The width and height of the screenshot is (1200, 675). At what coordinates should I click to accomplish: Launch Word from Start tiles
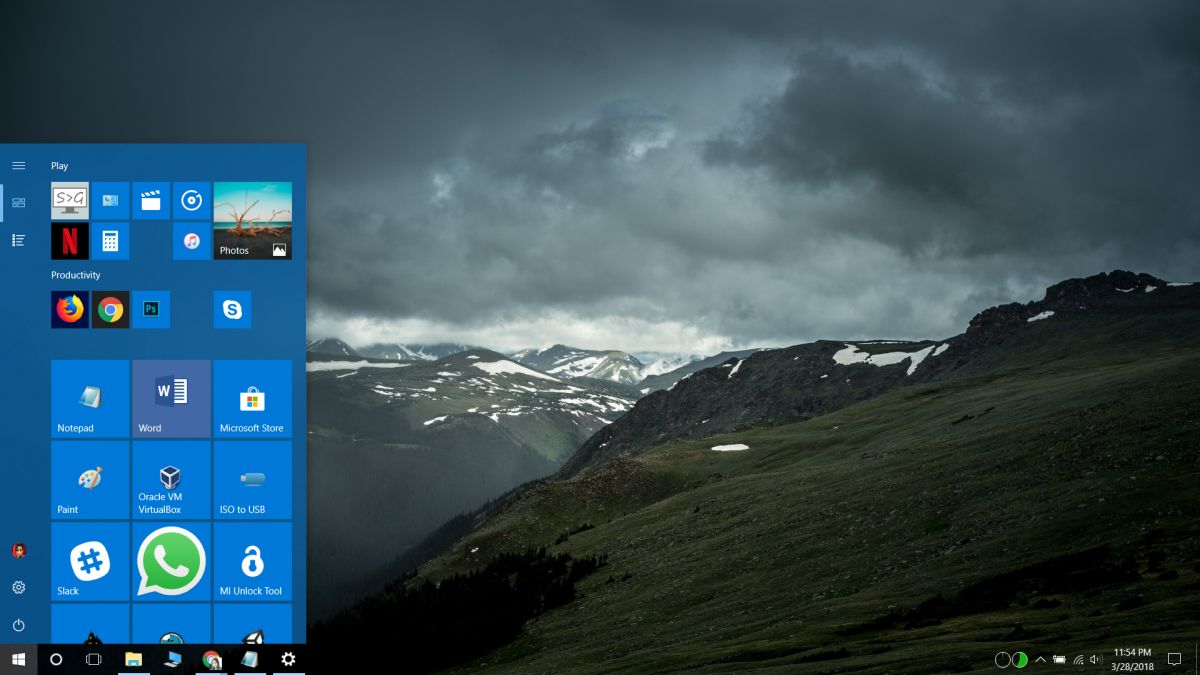[x=171, y=398]
